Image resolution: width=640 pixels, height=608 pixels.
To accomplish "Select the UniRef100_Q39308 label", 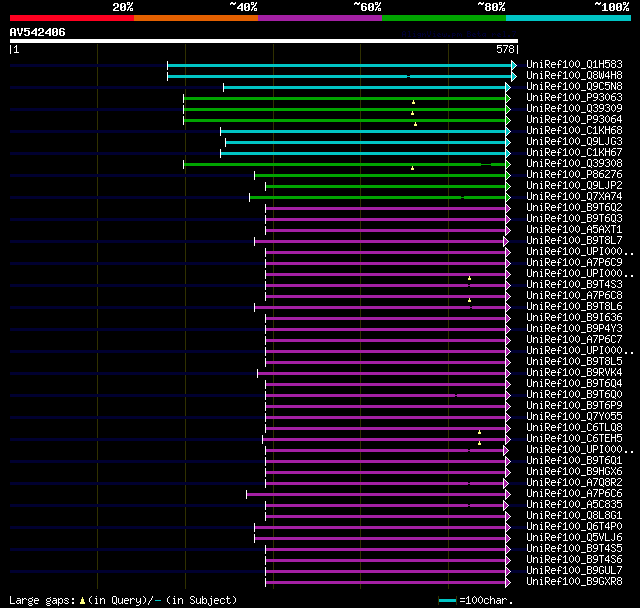I will [x=574, y=164].
